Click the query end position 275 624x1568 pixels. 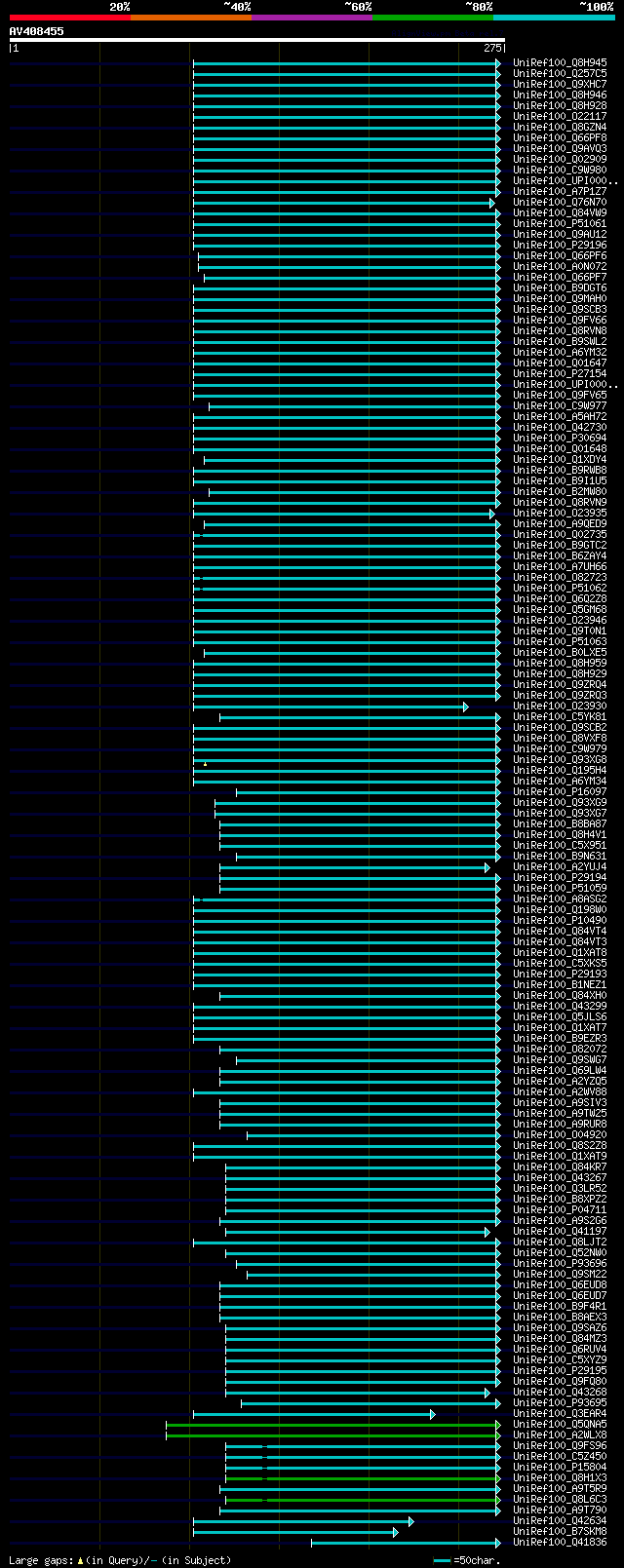(x=492, y=48)
